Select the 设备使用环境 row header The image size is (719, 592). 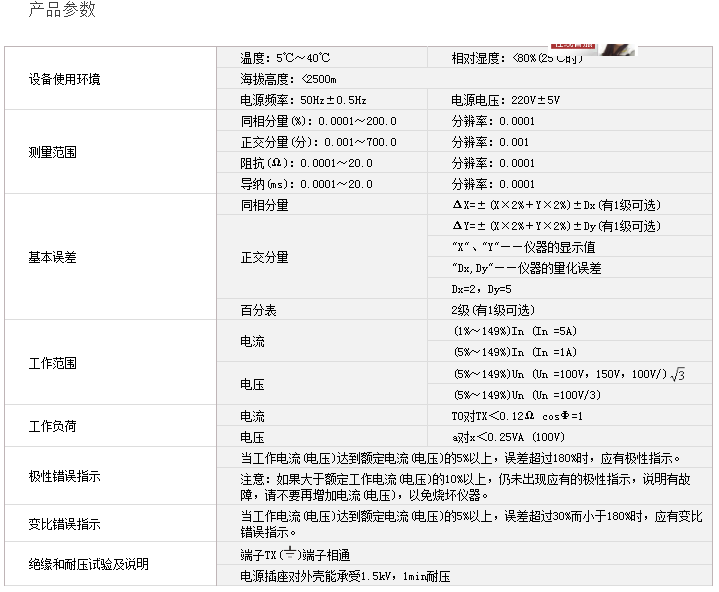(64, 79)
